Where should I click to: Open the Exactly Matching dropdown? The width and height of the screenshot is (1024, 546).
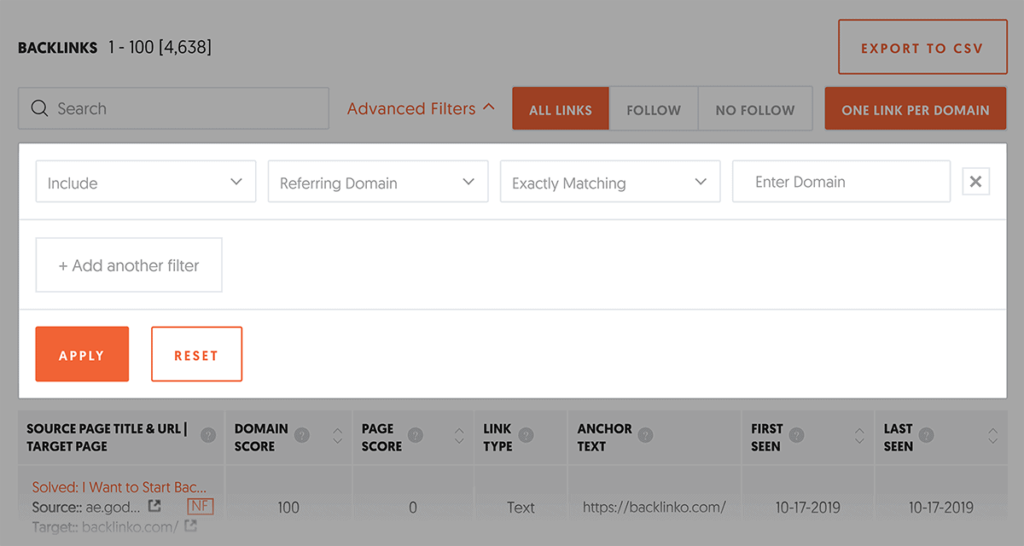tap(609, 183)
